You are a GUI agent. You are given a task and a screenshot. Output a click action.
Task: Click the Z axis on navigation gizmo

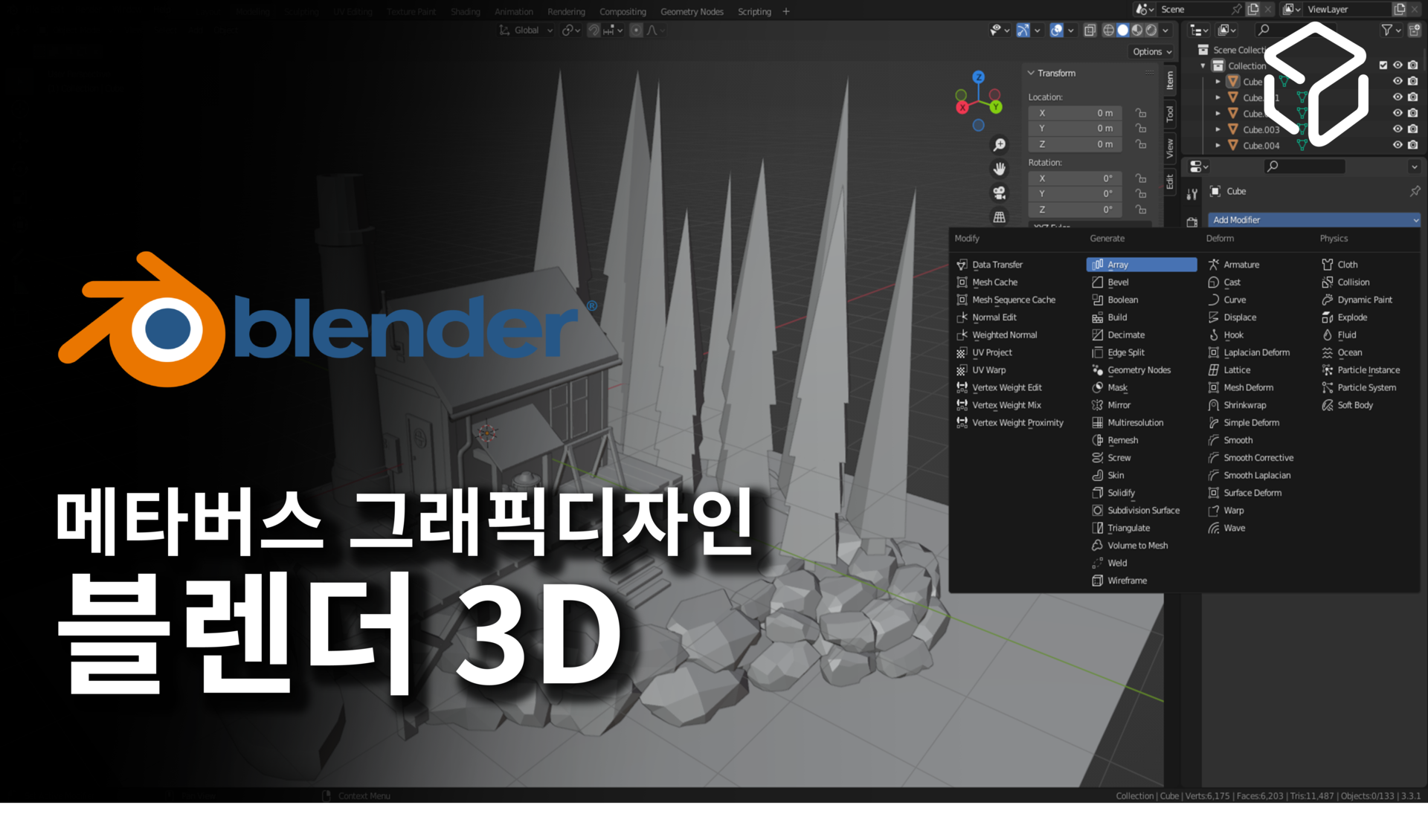979,77
